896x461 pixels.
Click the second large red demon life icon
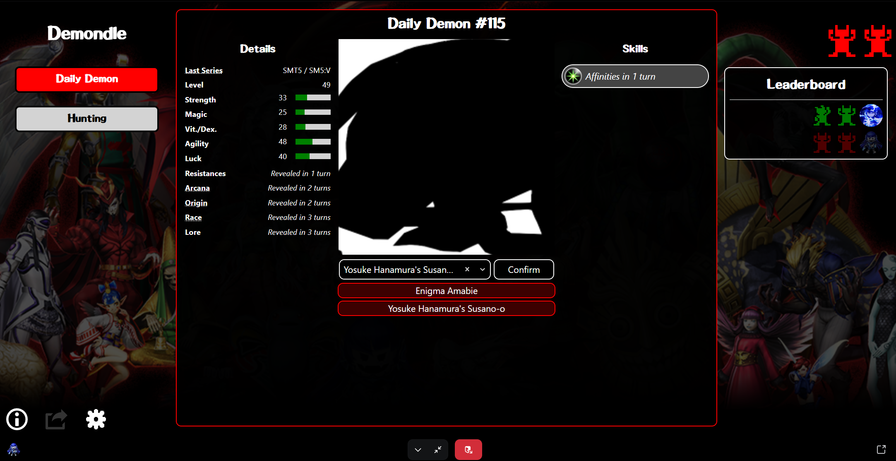coord(877,42)
